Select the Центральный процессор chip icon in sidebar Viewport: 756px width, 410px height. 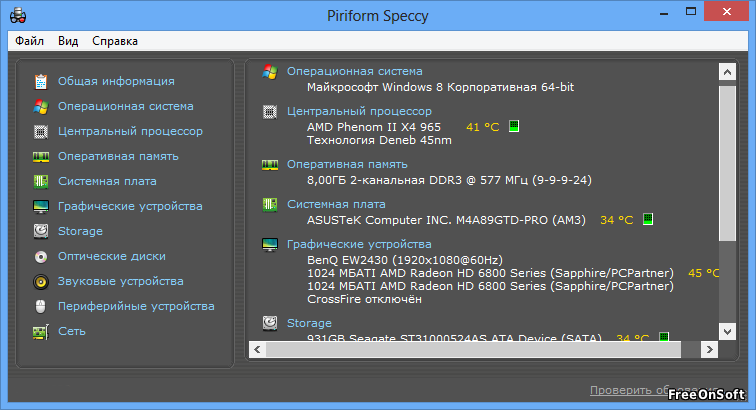coord(41,132)
